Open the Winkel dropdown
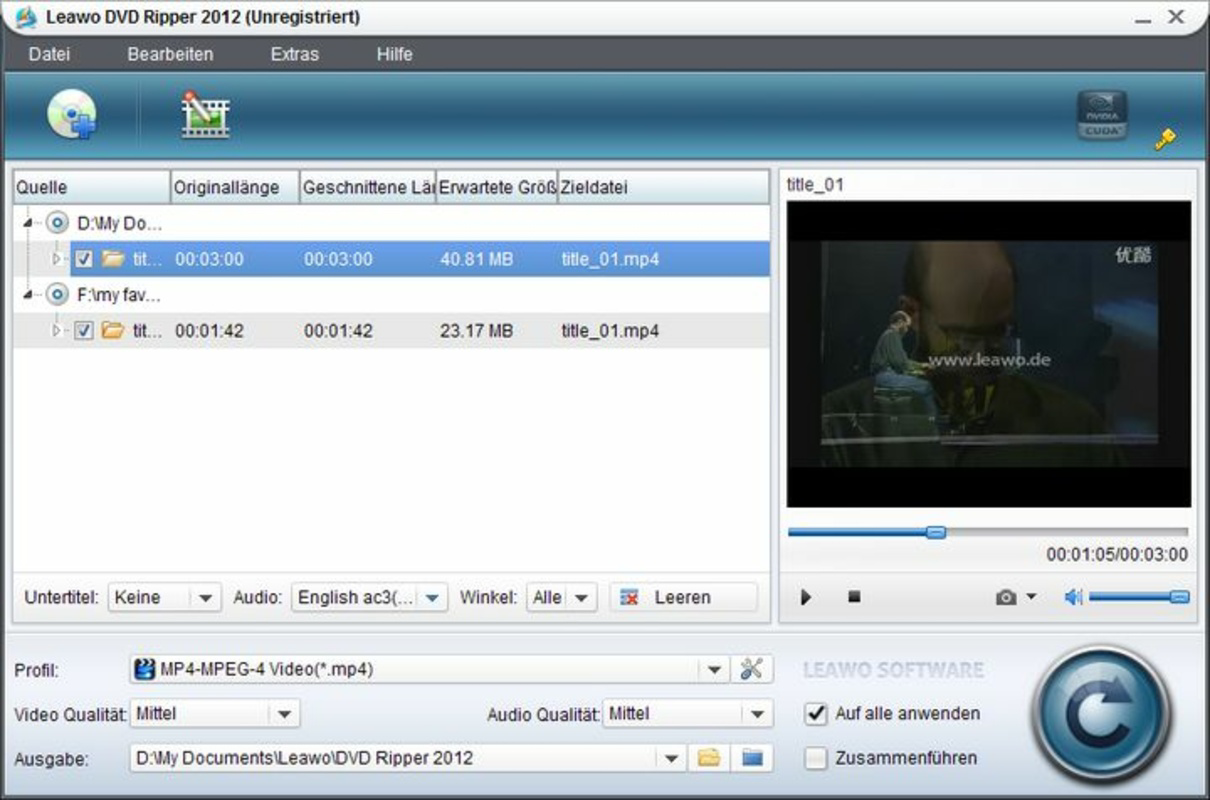1210x800 pixels. (561, 597)
